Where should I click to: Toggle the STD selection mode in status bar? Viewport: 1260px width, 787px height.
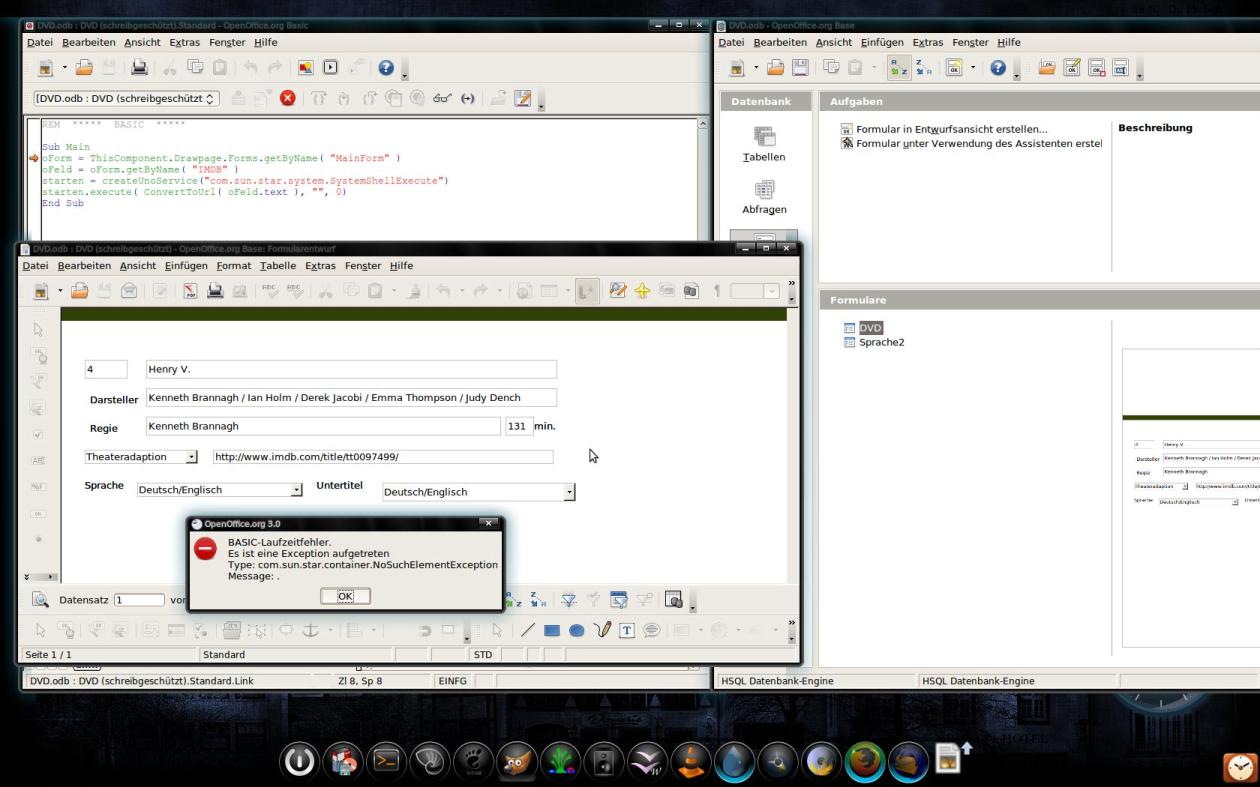pos(483,655)
